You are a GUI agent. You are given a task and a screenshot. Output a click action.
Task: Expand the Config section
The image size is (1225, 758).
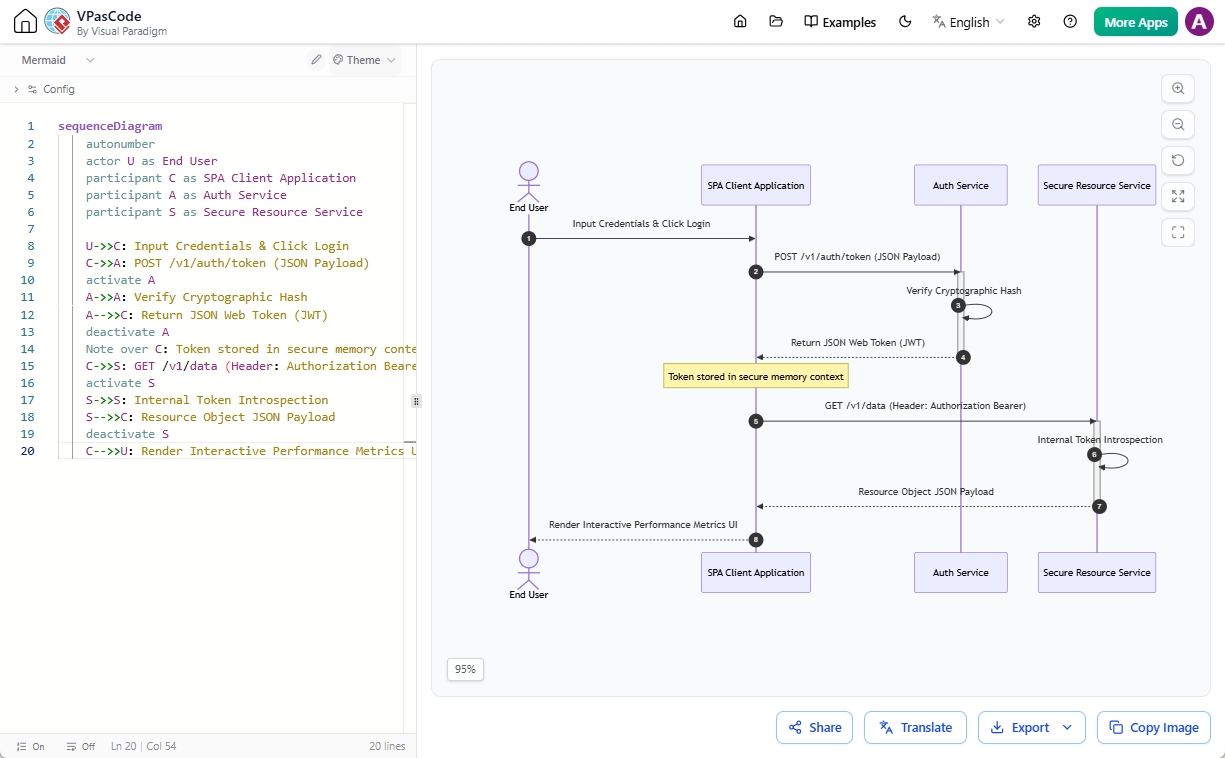(44, 89)
